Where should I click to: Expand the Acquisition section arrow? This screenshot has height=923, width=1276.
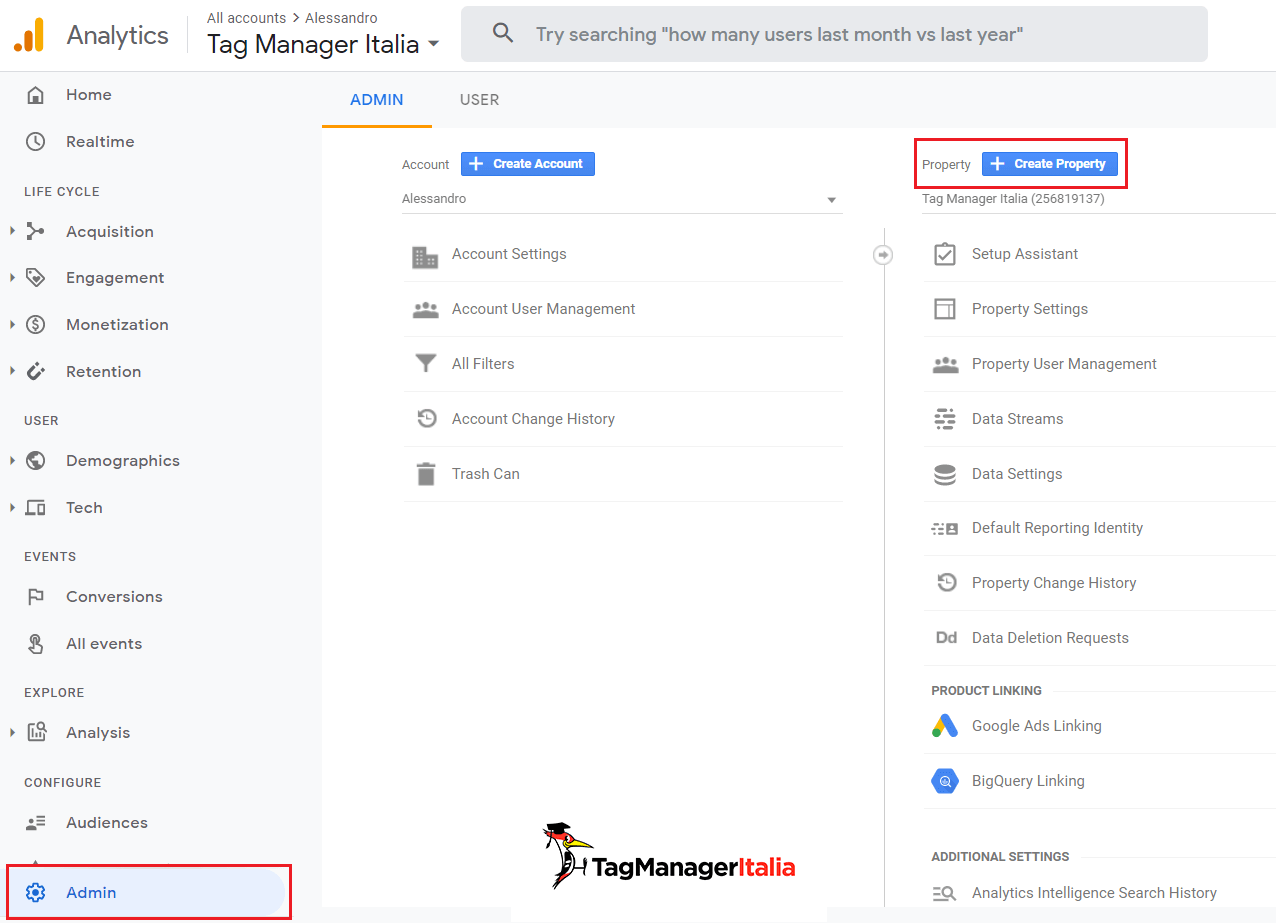tap(12, 231)
